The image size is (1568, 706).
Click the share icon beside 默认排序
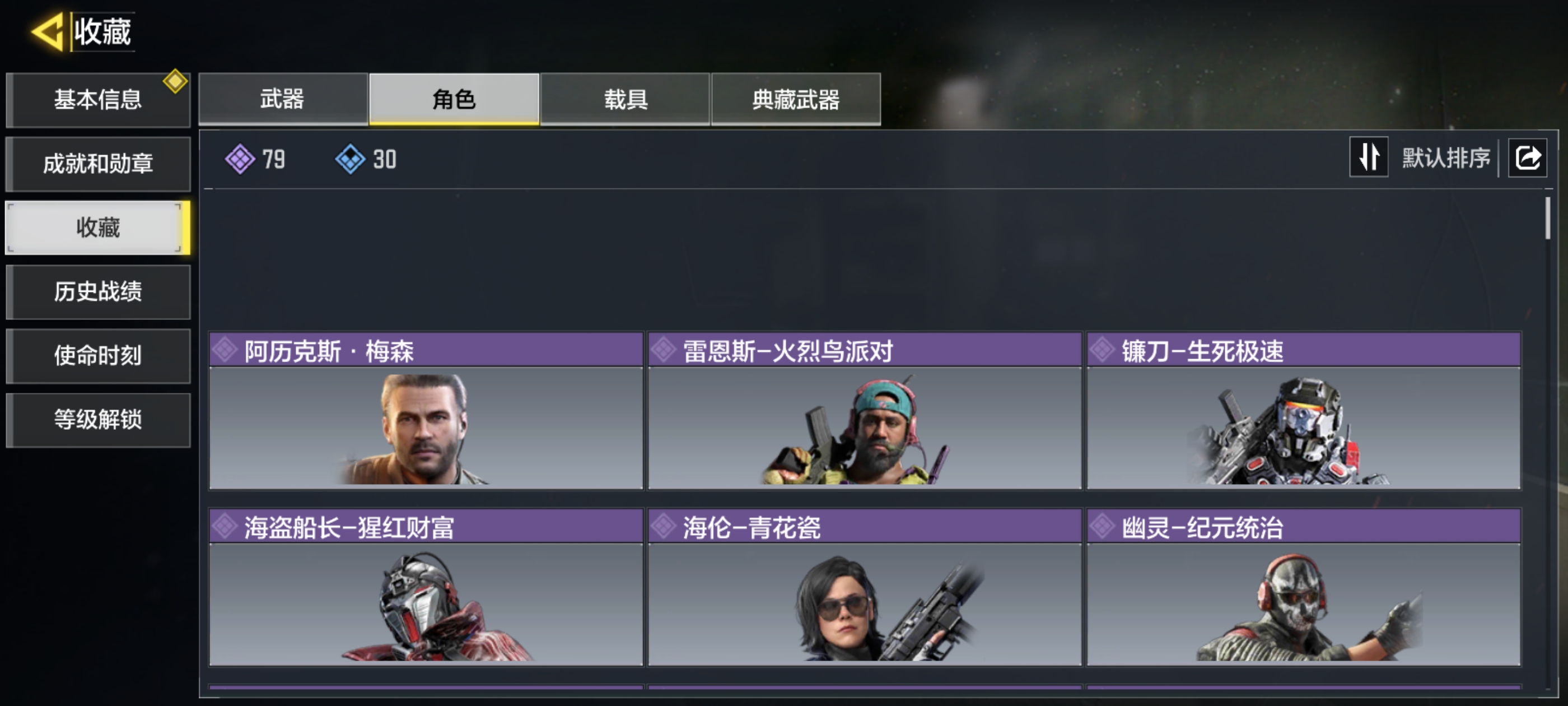(x=1527, y=158)
